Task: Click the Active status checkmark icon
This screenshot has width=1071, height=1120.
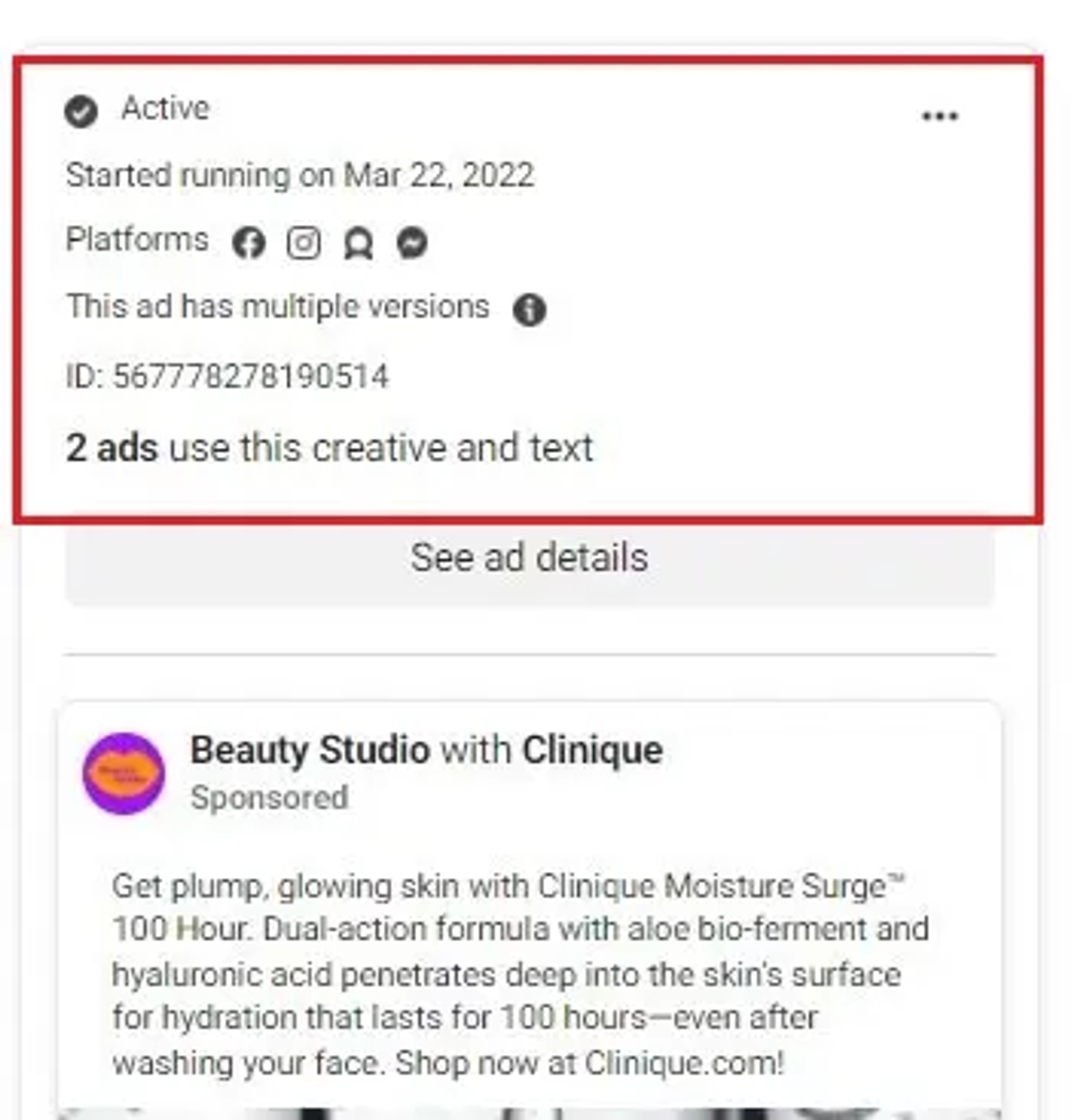Action: pos(80,111)
